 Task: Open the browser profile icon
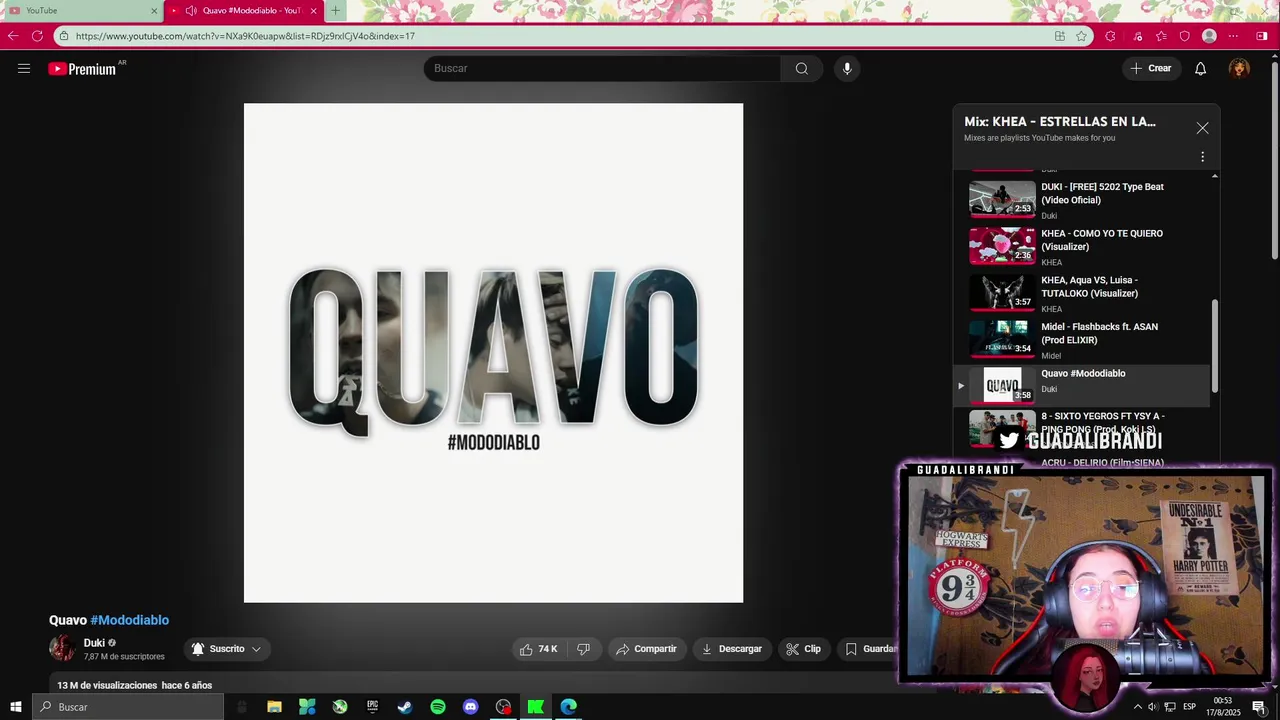[1209, 36]
